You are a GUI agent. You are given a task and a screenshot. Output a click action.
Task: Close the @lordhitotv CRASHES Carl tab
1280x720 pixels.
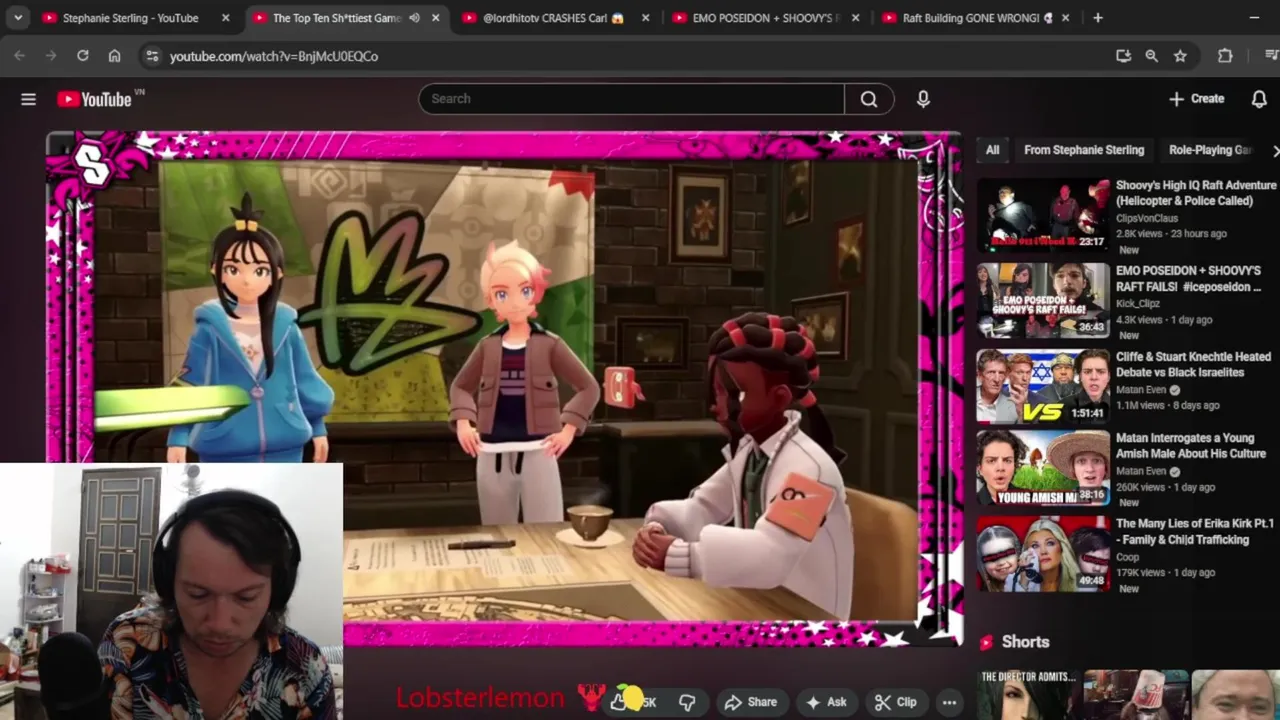(x=645, y=18)
